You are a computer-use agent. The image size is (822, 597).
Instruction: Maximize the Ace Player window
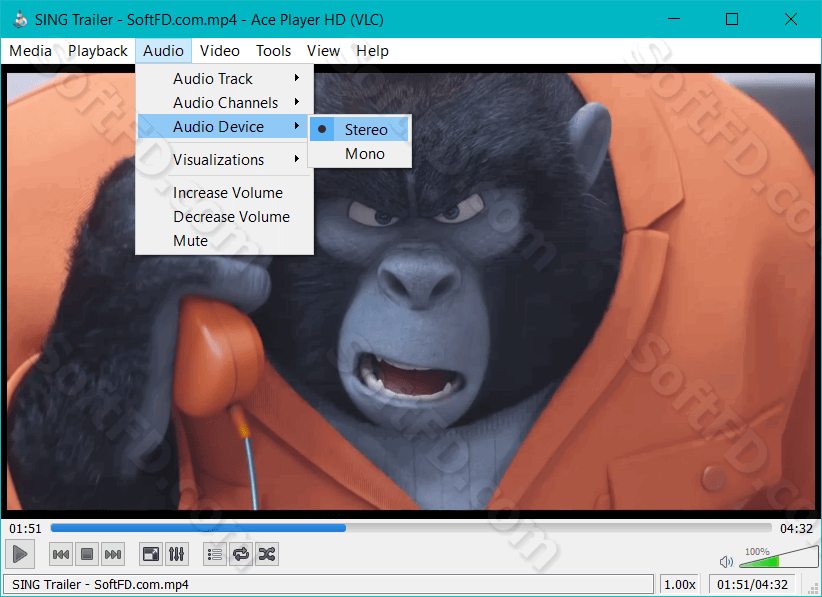click(732, 19)
